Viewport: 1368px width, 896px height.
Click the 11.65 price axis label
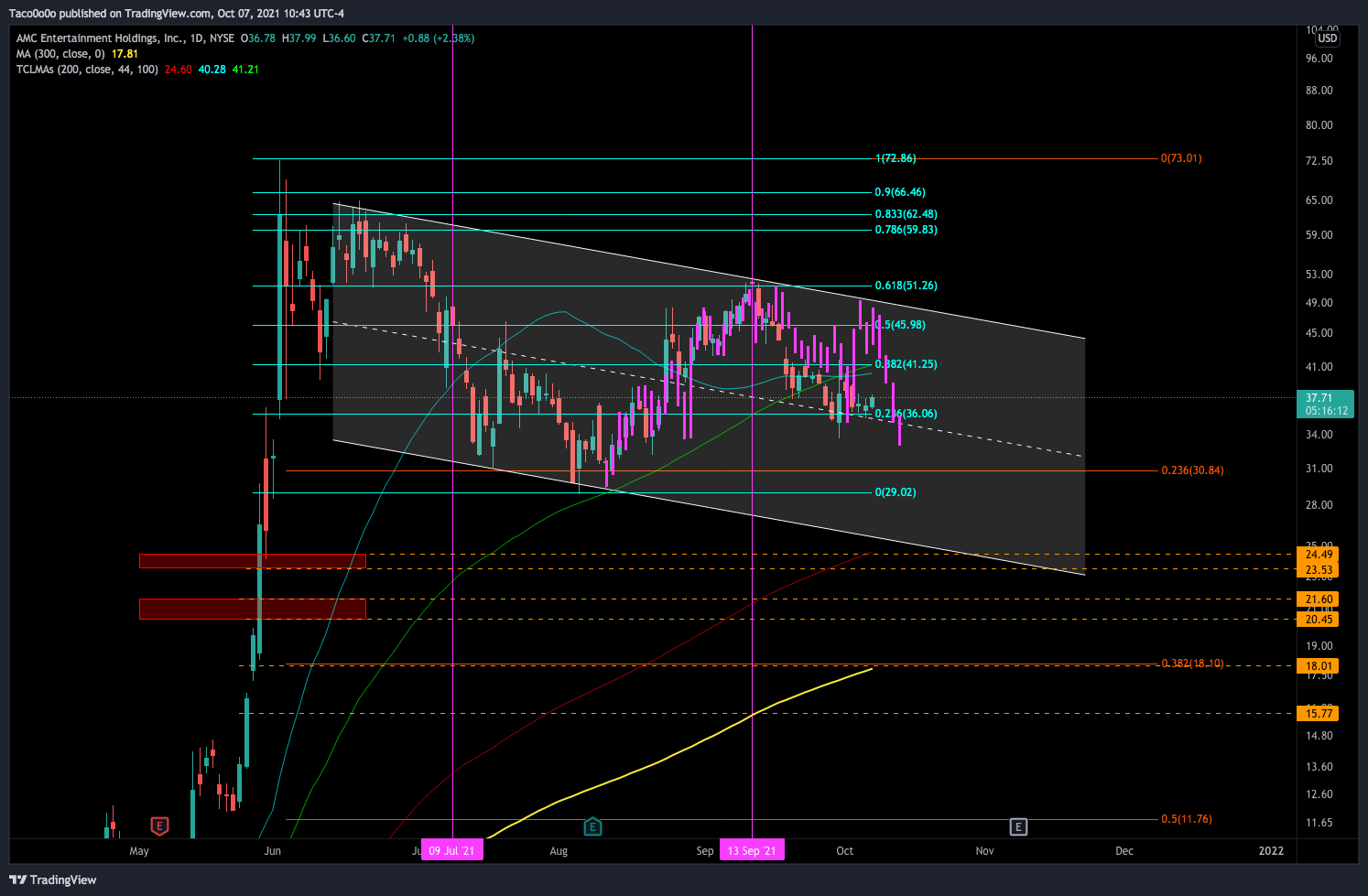click(x=1319, y=823)
